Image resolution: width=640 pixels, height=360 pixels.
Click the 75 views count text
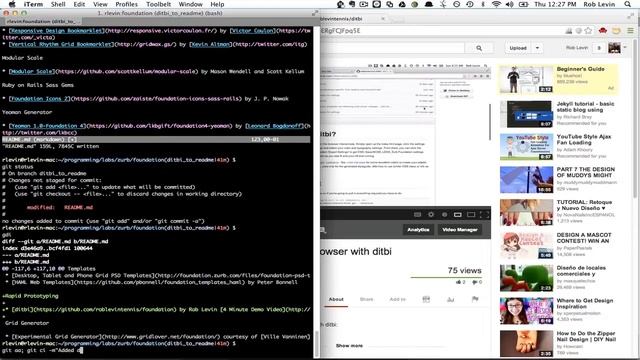pos(464,271)
